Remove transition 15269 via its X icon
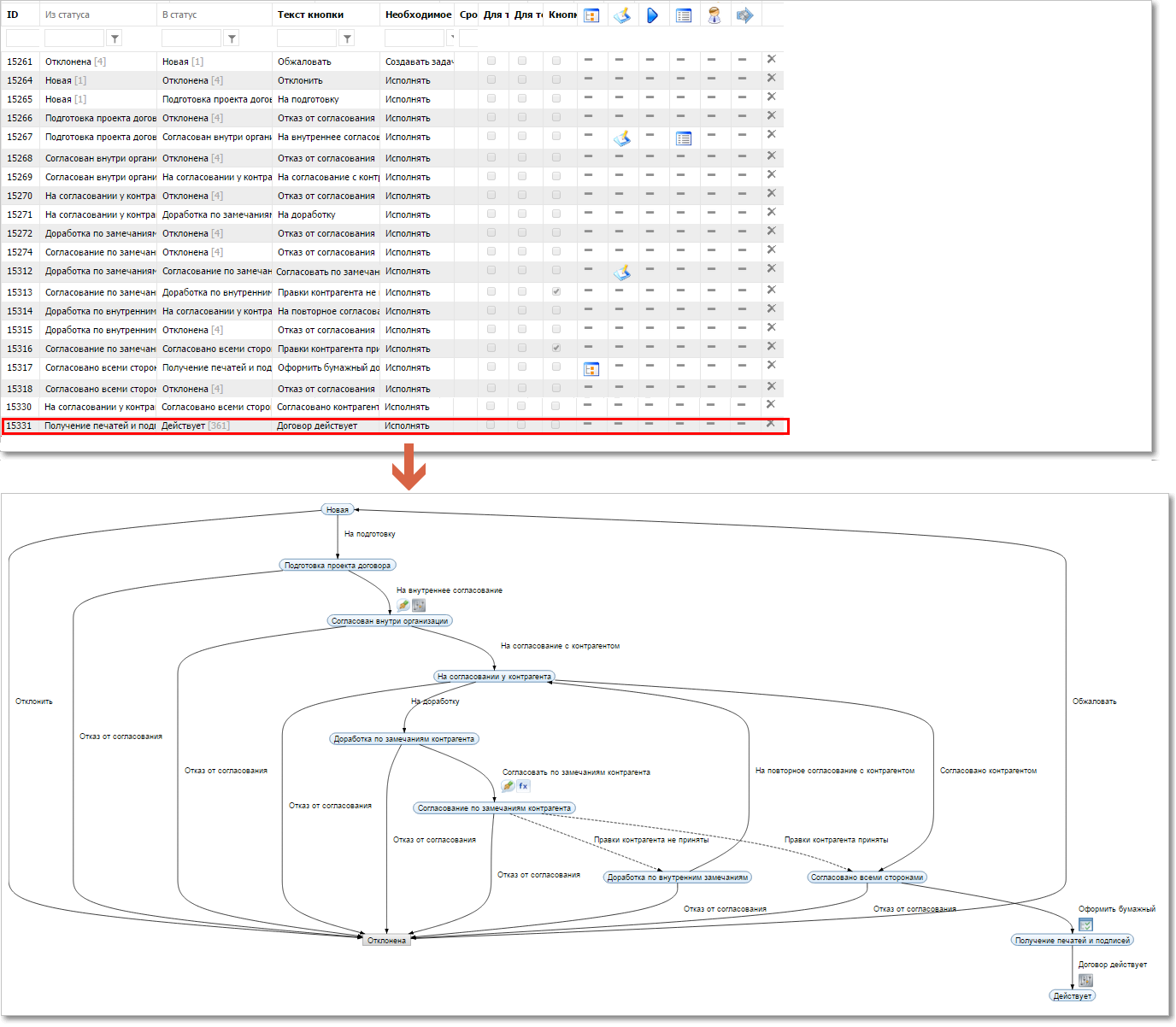This screenshot has width=1176, height=1027. (x=771, y=174)
